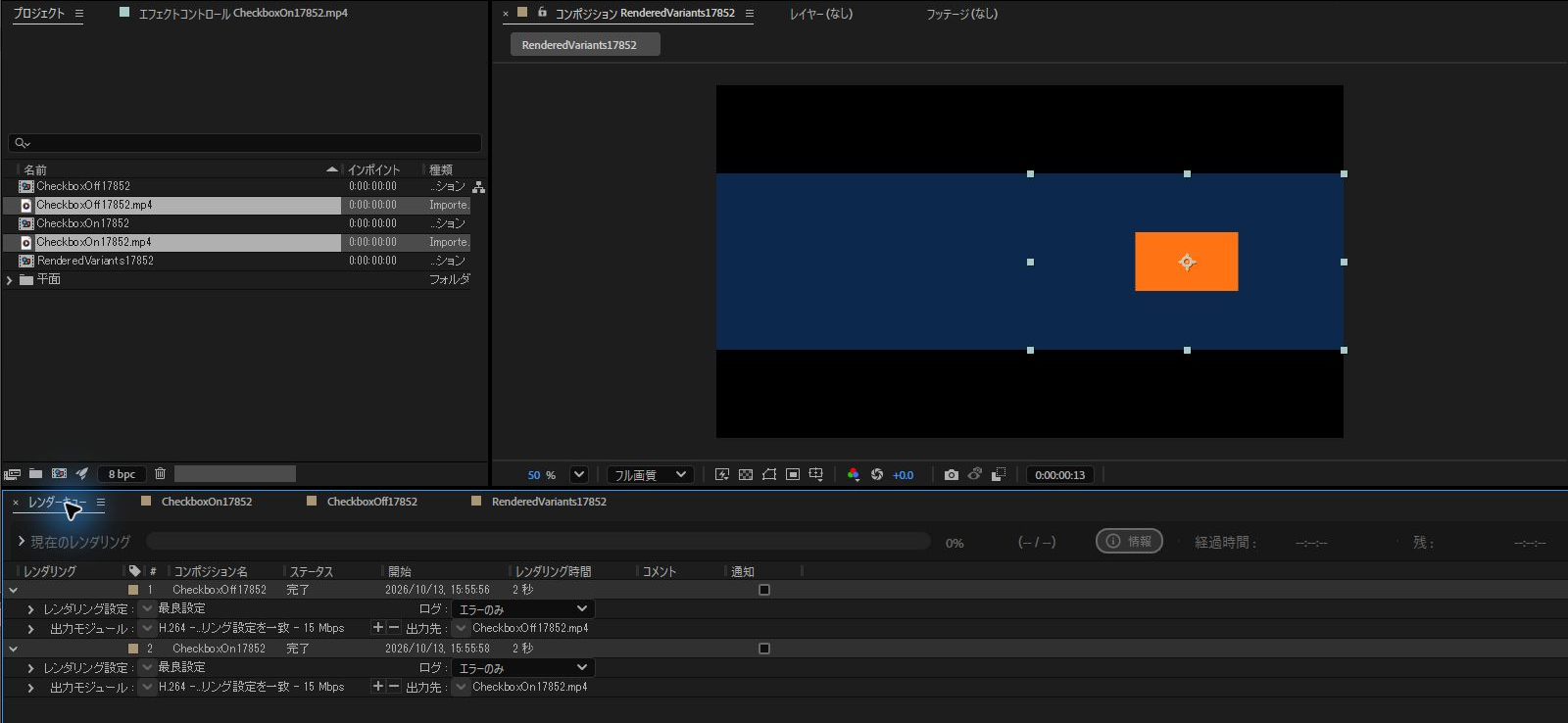The image size is (1568, 723).
Task: Open grid and guide options icon
Action: [x=816, y=475]
